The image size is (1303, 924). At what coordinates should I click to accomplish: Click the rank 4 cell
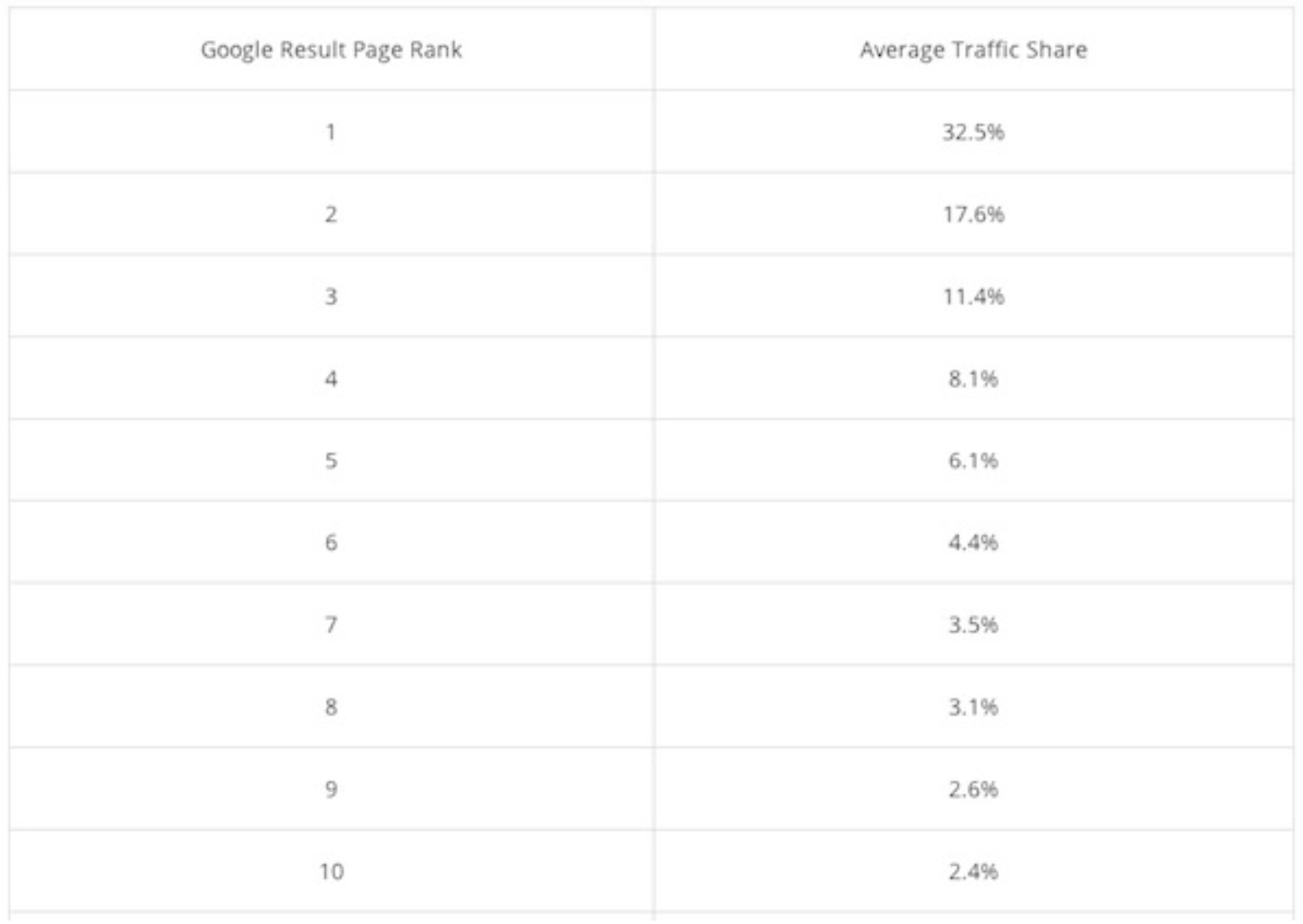point(331,378)
